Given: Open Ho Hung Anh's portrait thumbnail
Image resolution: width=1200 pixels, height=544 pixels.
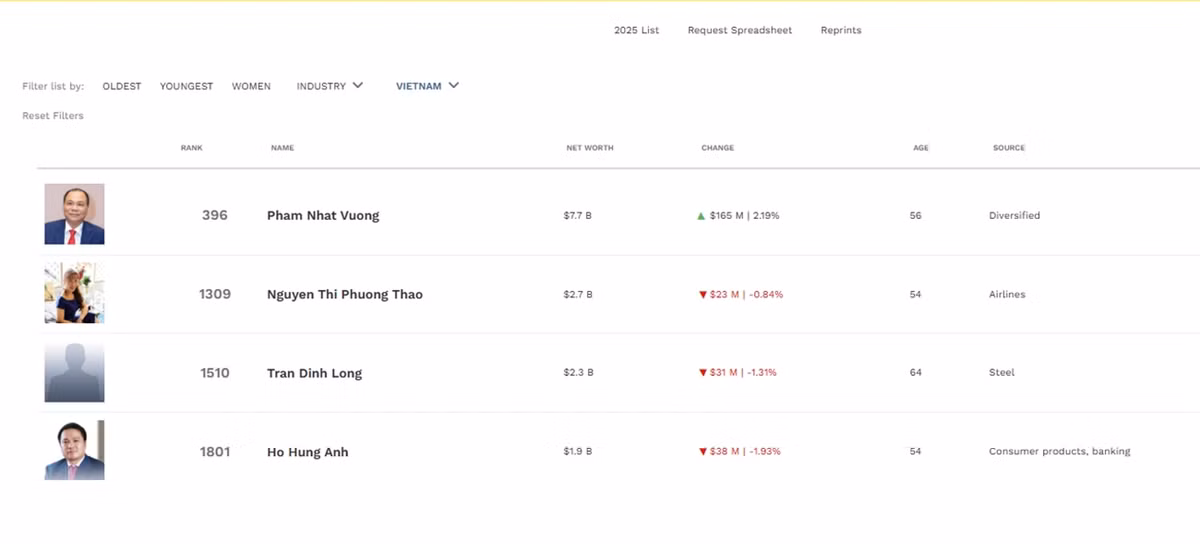Looking at the screenshot, I should [74, 451].
